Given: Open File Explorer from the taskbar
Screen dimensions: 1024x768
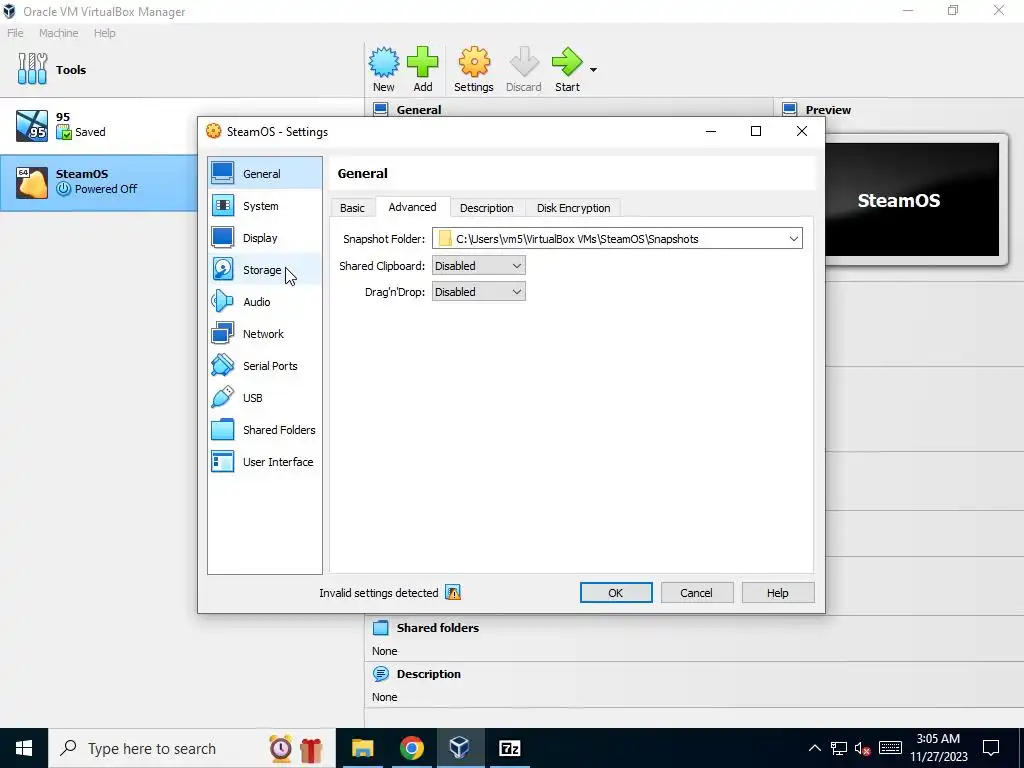Looking at the screenshot, I should point(362,748).
